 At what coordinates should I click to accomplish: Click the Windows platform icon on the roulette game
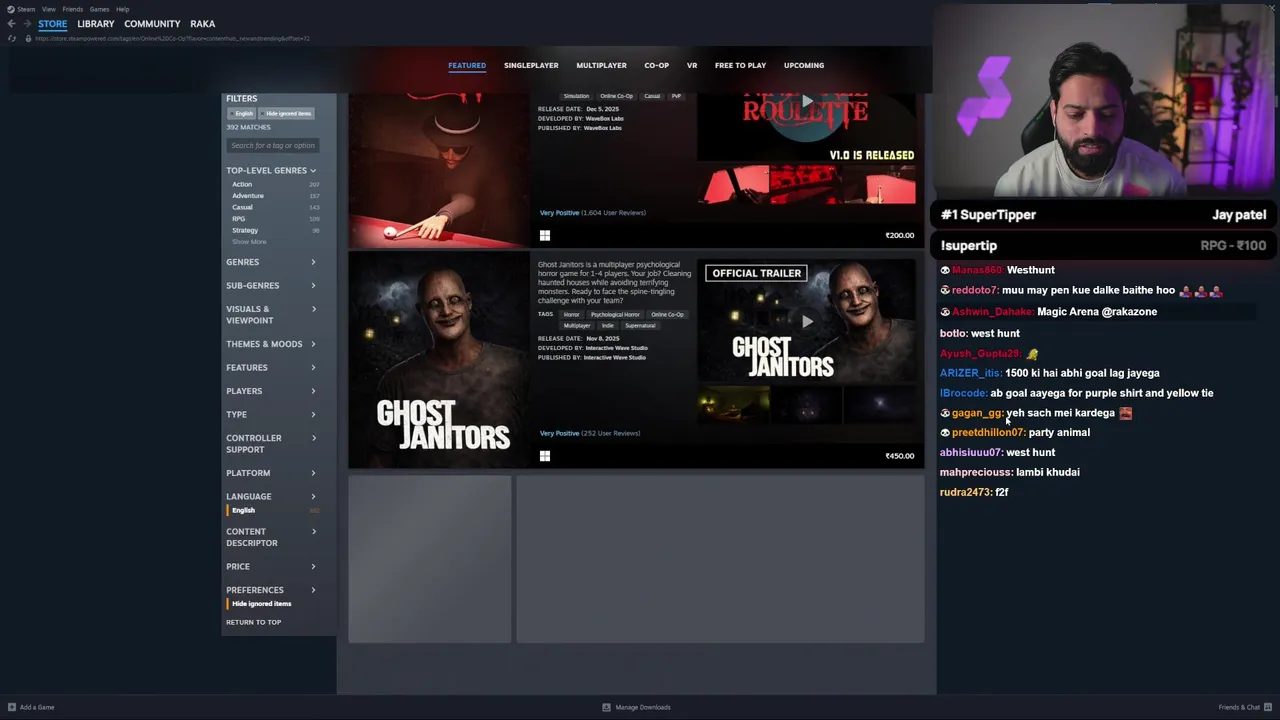[x=545, y=236]
